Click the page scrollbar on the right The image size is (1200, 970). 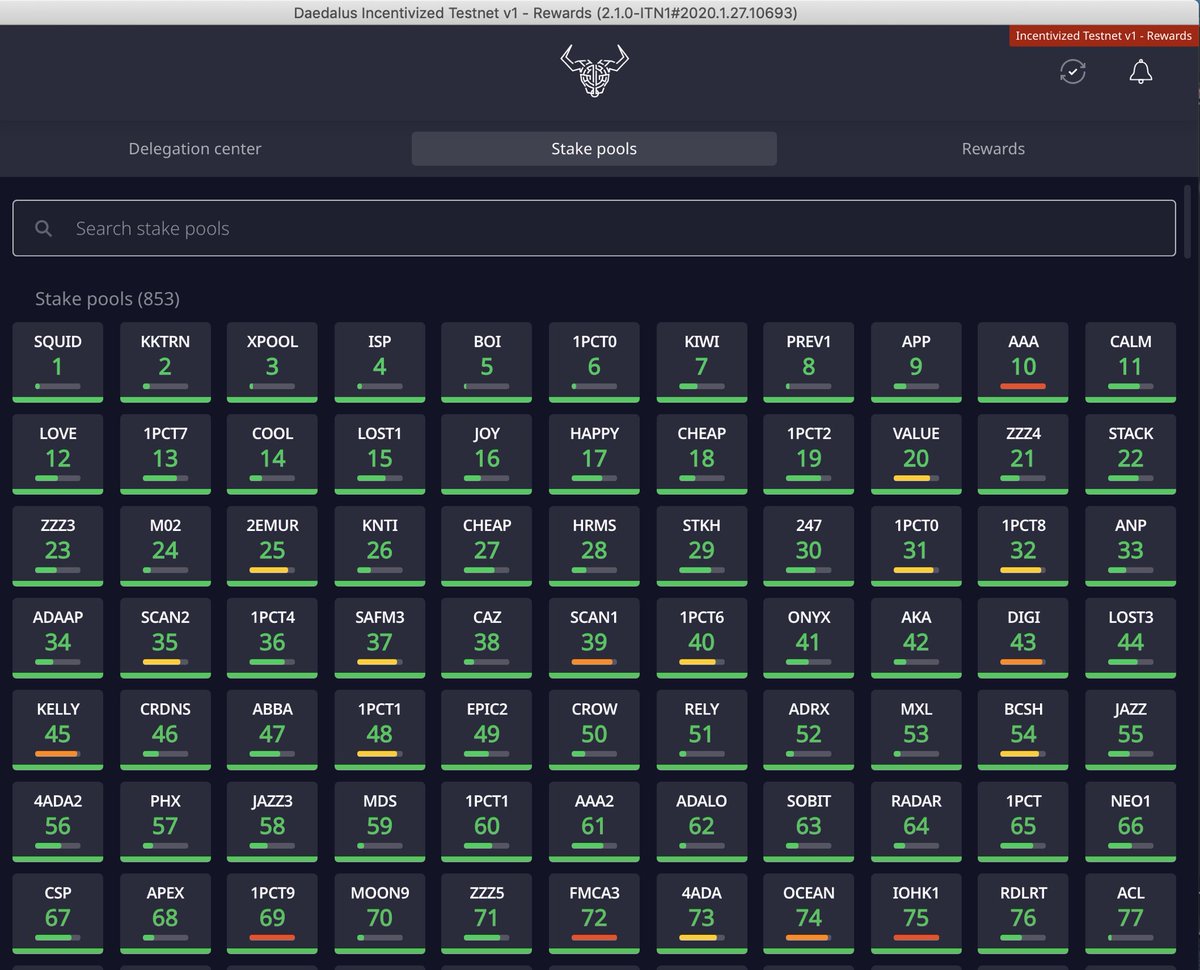tap(1188, 220)
